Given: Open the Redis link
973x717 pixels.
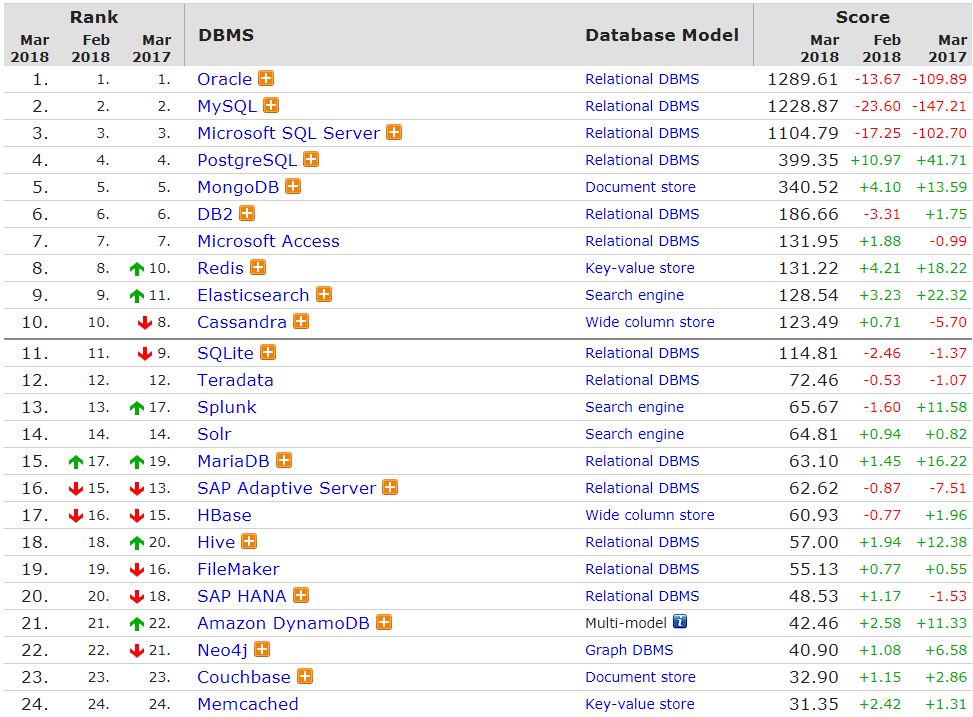Looking at the screenshot, I should point(220,268).
